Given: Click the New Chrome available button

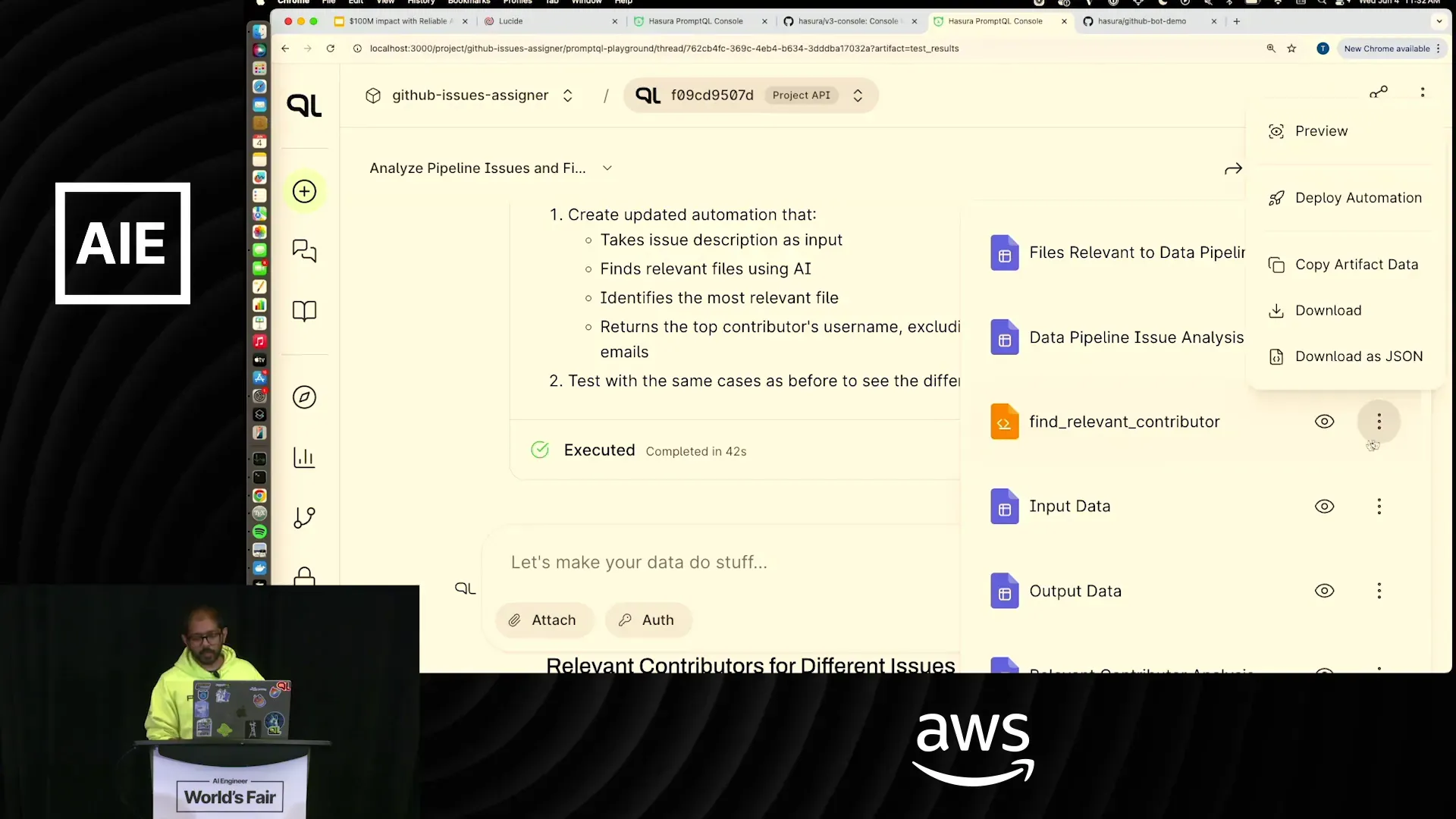Looking at the screenshot, I should (x=1392, y=49).
